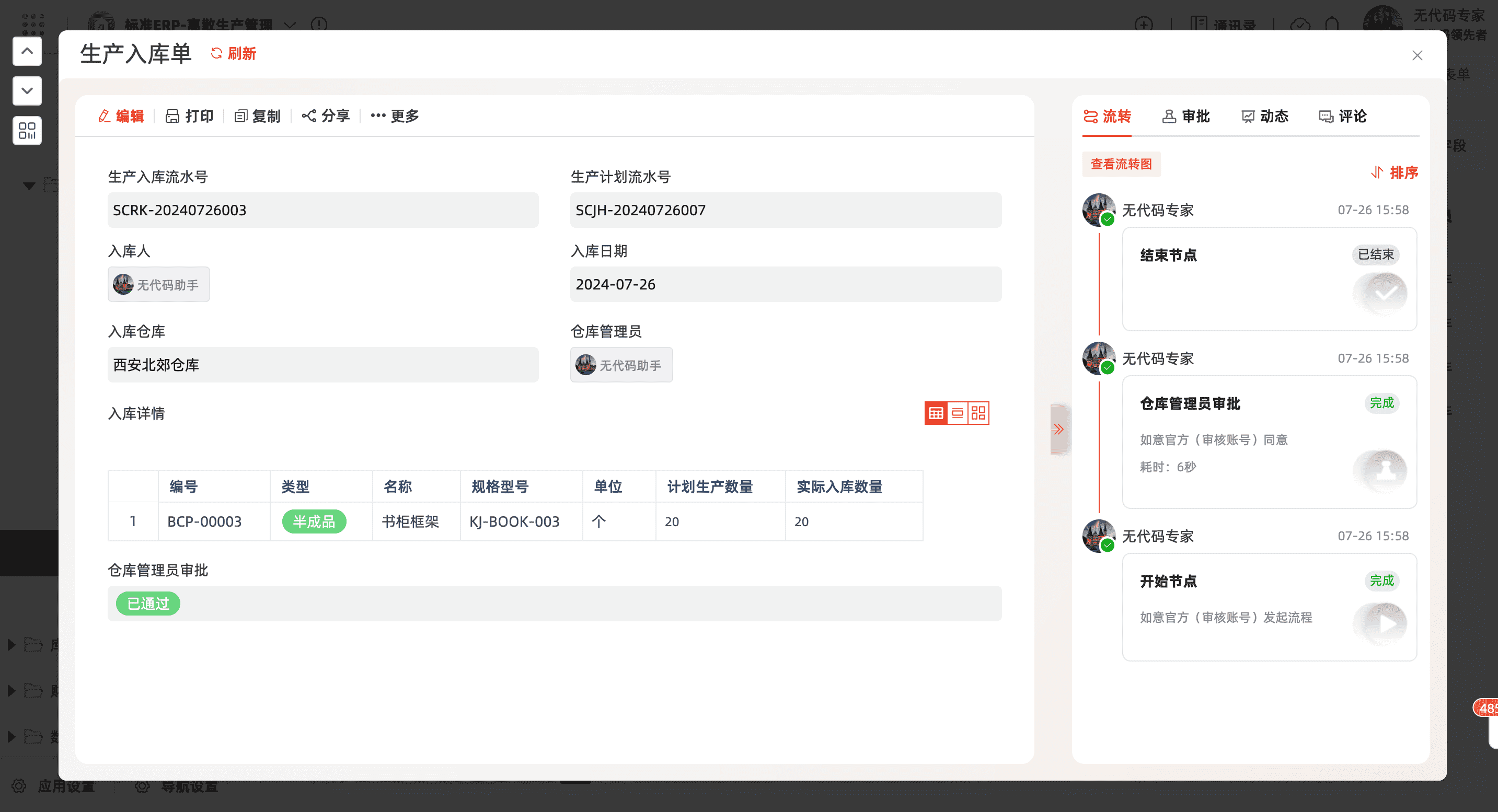
Task: Click the Print (打印) toolbar button
Action: 190,116
